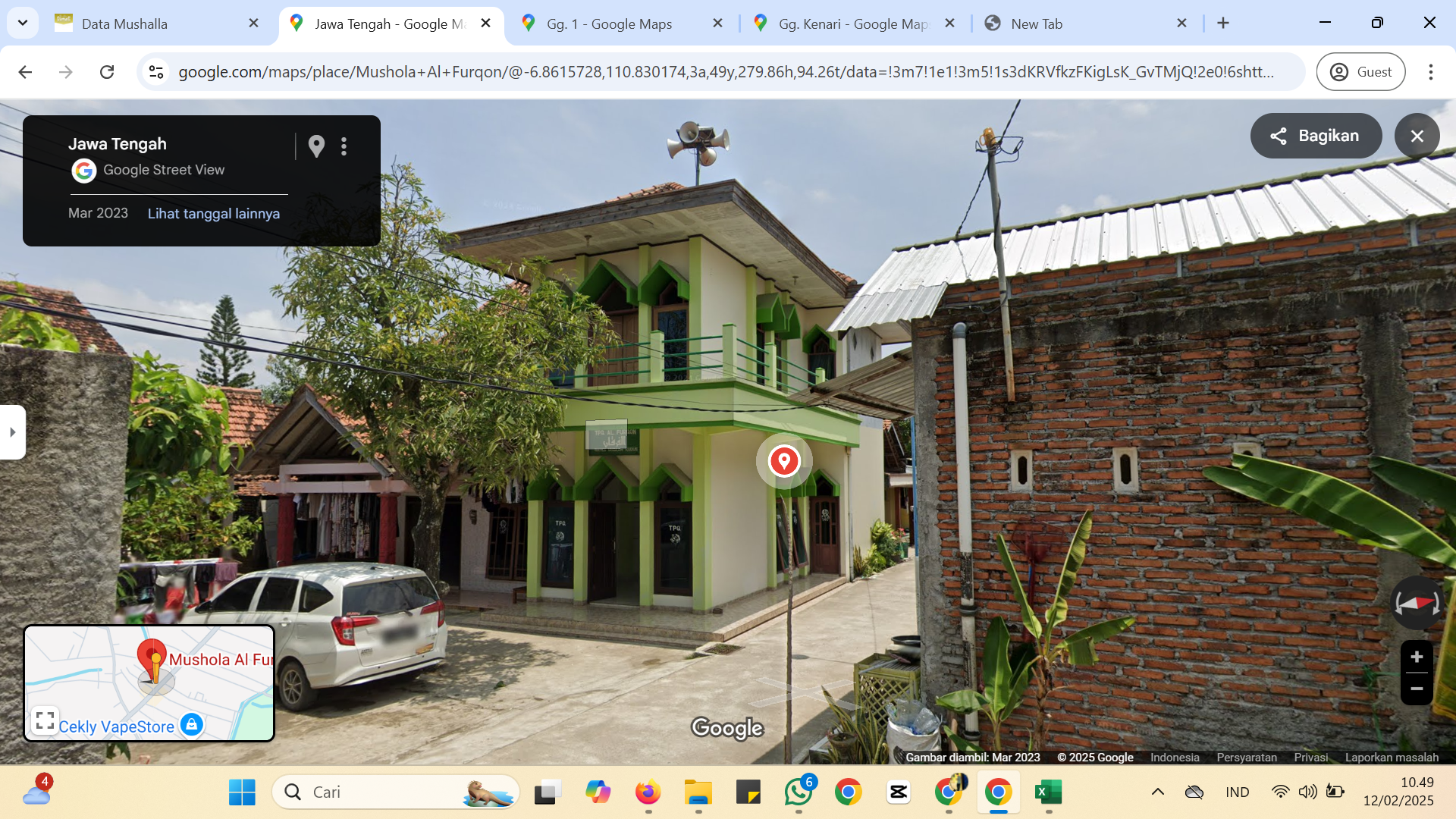Open Lihat tanggal lainnya link
This screenshot has width=1456, height=819.
click(213, 213)
